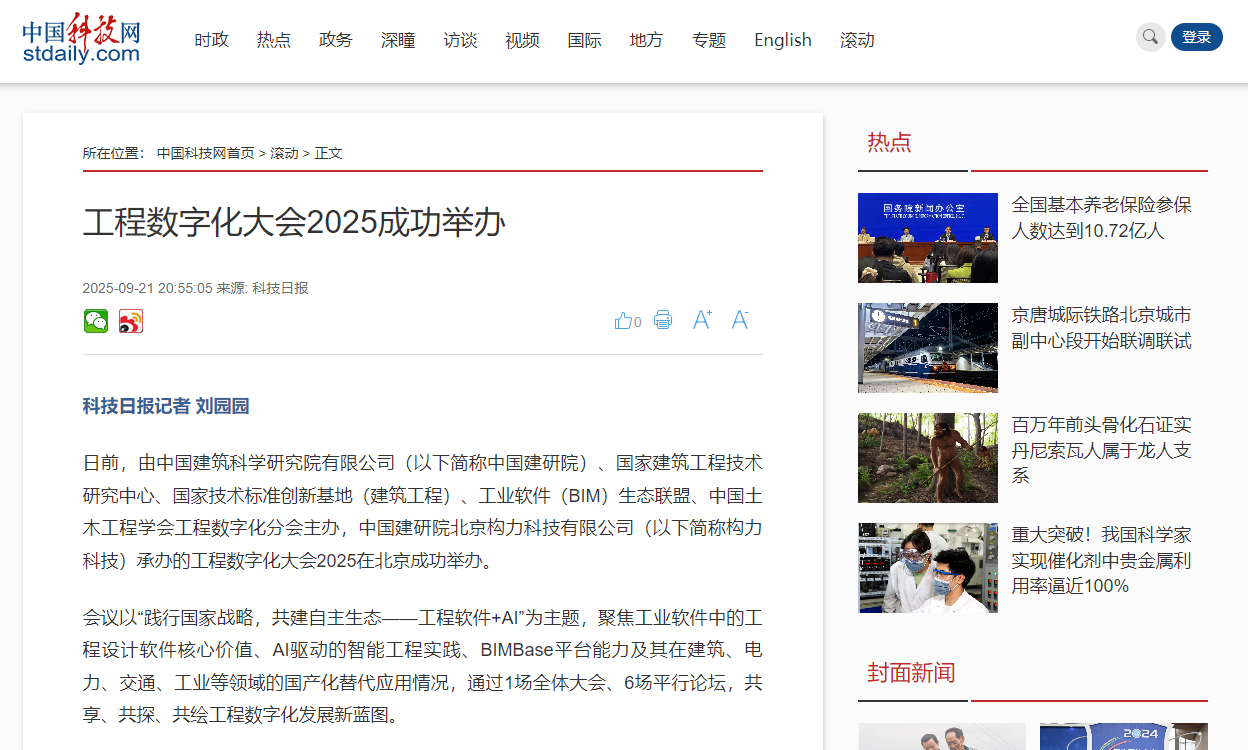1248x750 pixels.
Task: Decrease font size with A- icon
Action: tap(740, 320)
